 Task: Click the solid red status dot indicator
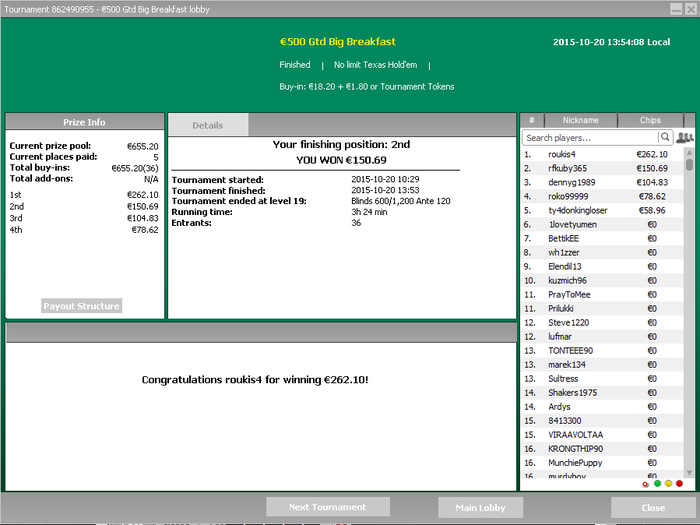coord(679,484)
